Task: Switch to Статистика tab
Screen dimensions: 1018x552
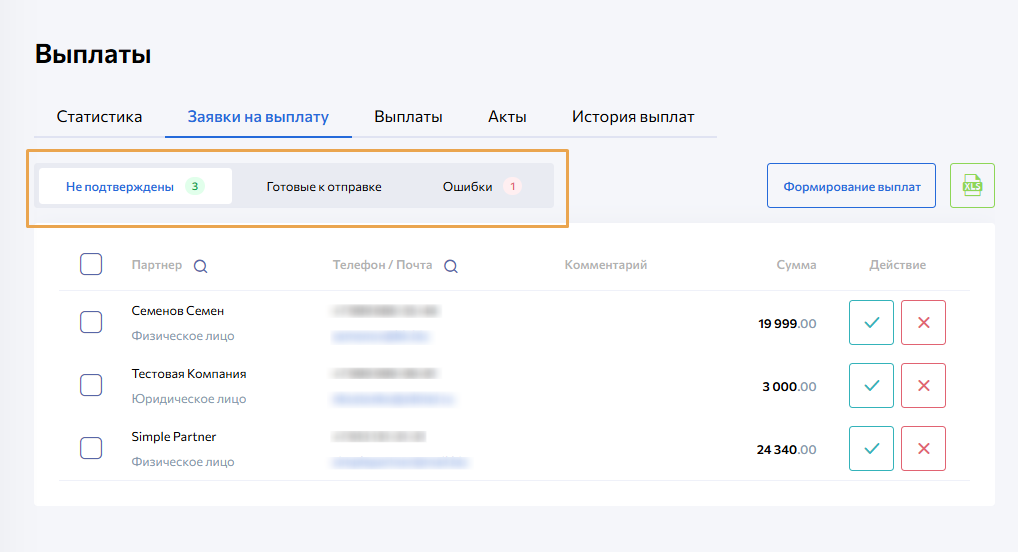Action: click(x=99, y=117)
